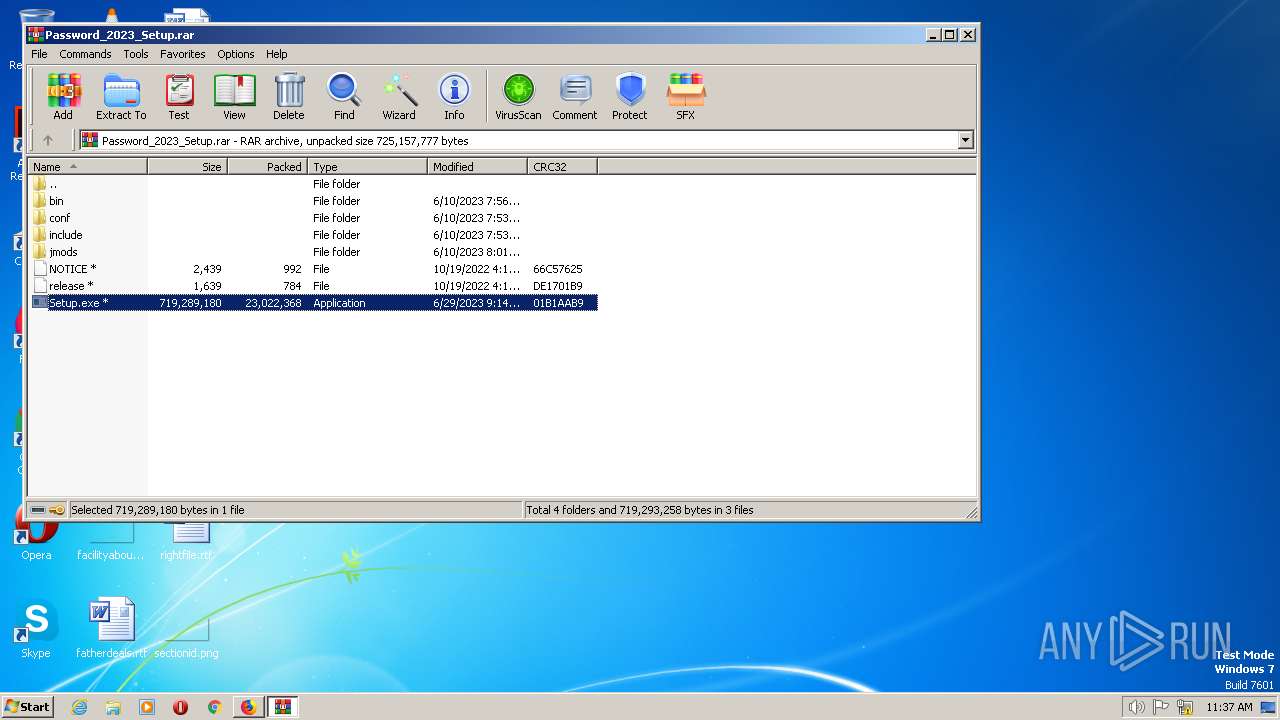This screenshot has width=1280, height=720.
Task: Launch Windows Media Player from taskbar
Action: [x=147, y=707]
